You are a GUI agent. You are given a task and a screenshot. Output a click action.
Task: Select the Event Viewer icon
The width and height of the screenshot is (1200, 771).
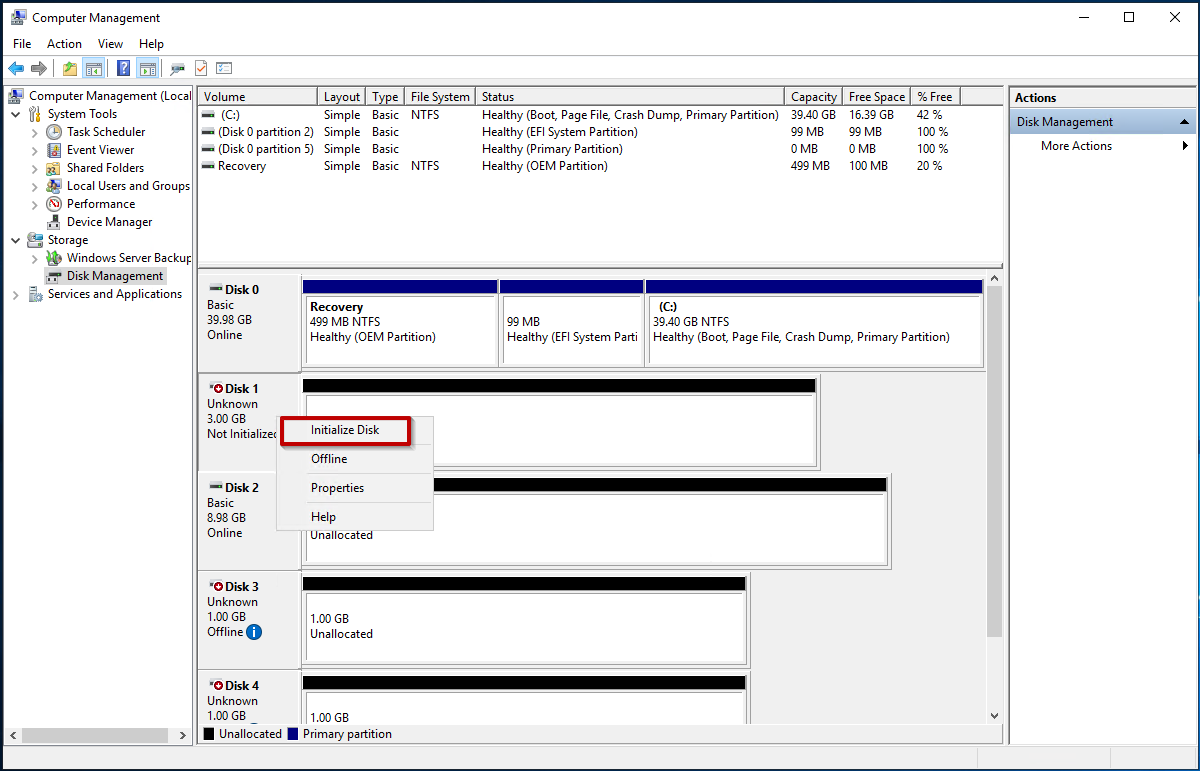(54, 150)
